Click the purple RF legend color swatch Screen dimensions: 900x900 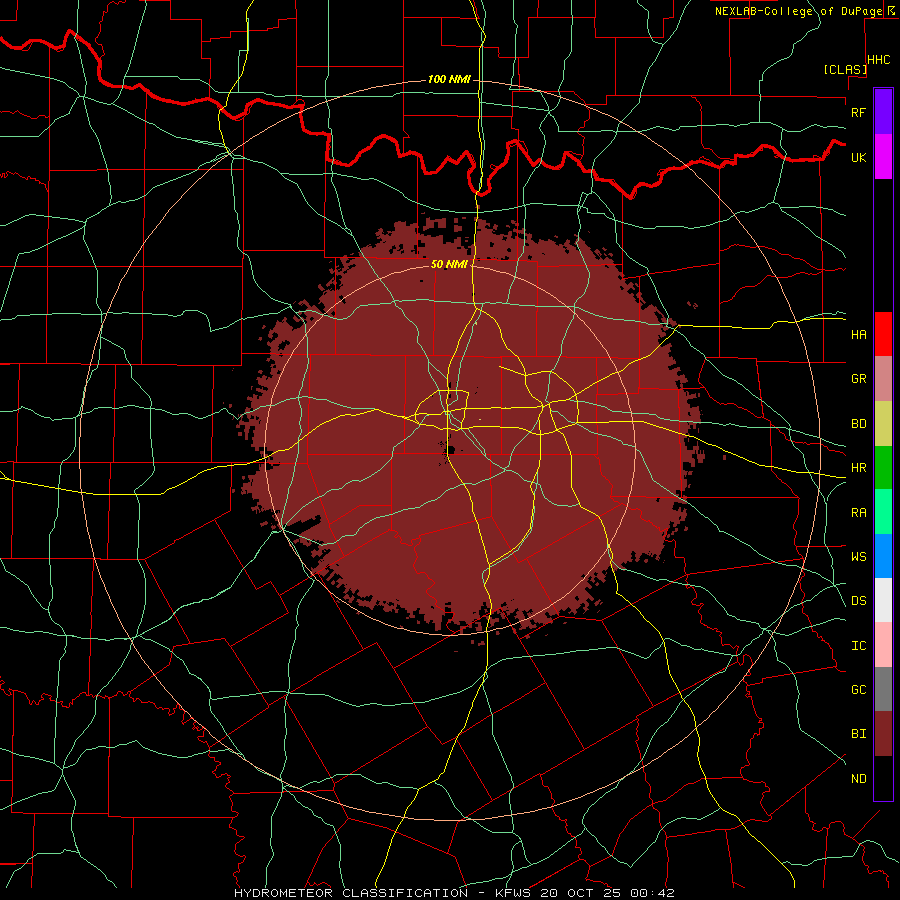[x=883, y=112]
